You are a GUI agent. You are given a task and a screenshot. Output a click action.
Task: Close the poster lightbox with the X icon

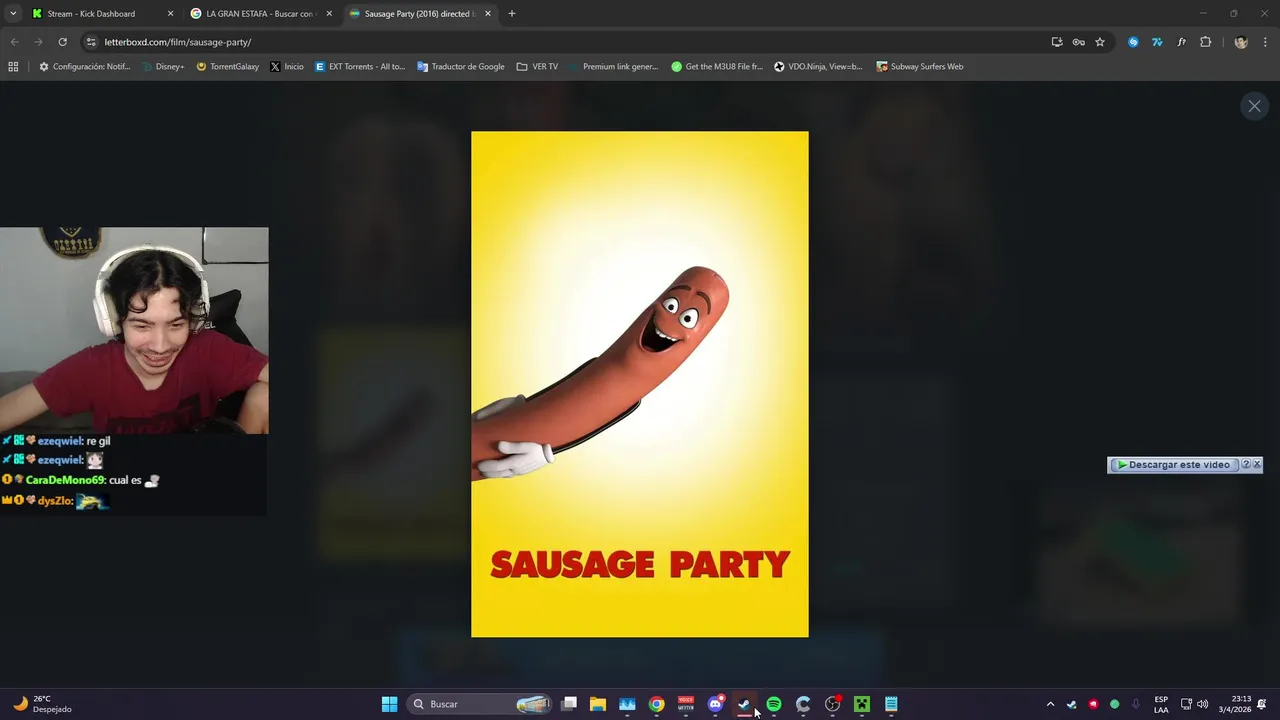[x=1254, y=106]
